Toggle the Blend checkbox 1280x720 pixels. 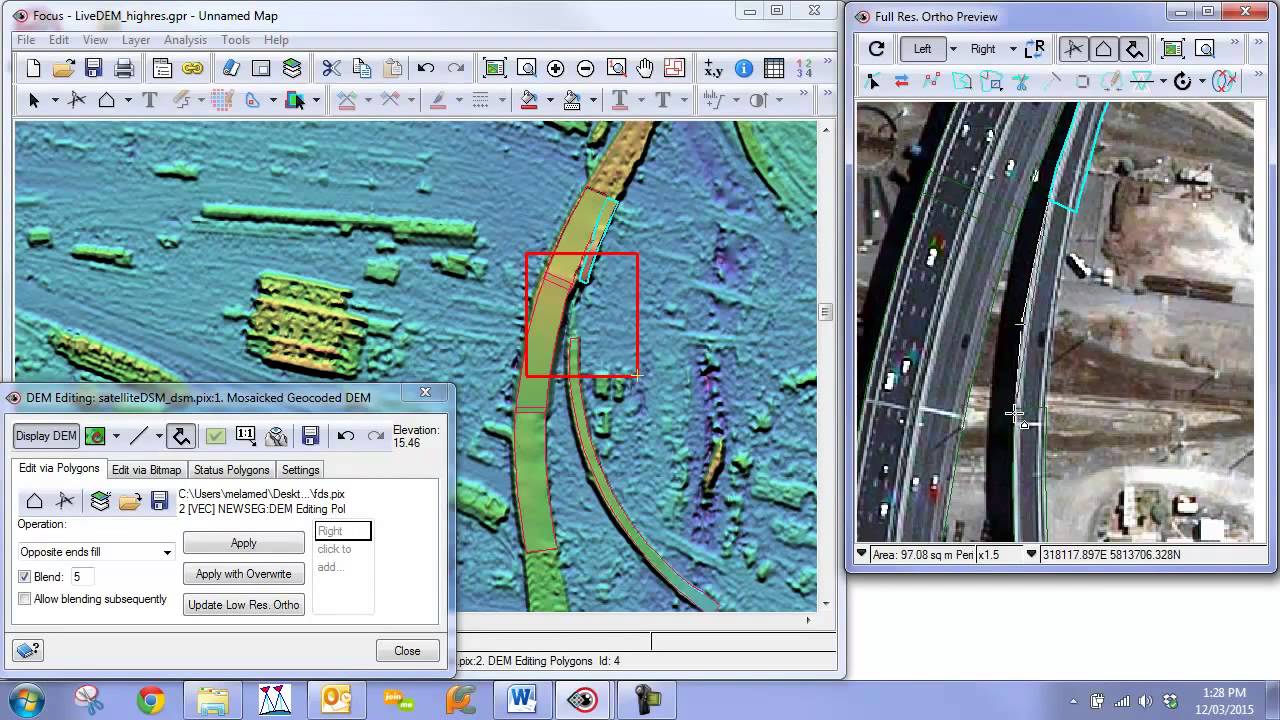(25, 577)
